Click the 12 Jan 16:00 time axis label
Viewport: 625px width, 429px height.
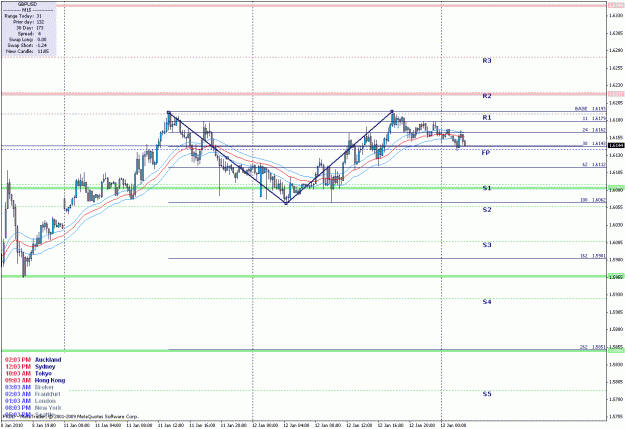pyautogui.click(x=391, y=425)
